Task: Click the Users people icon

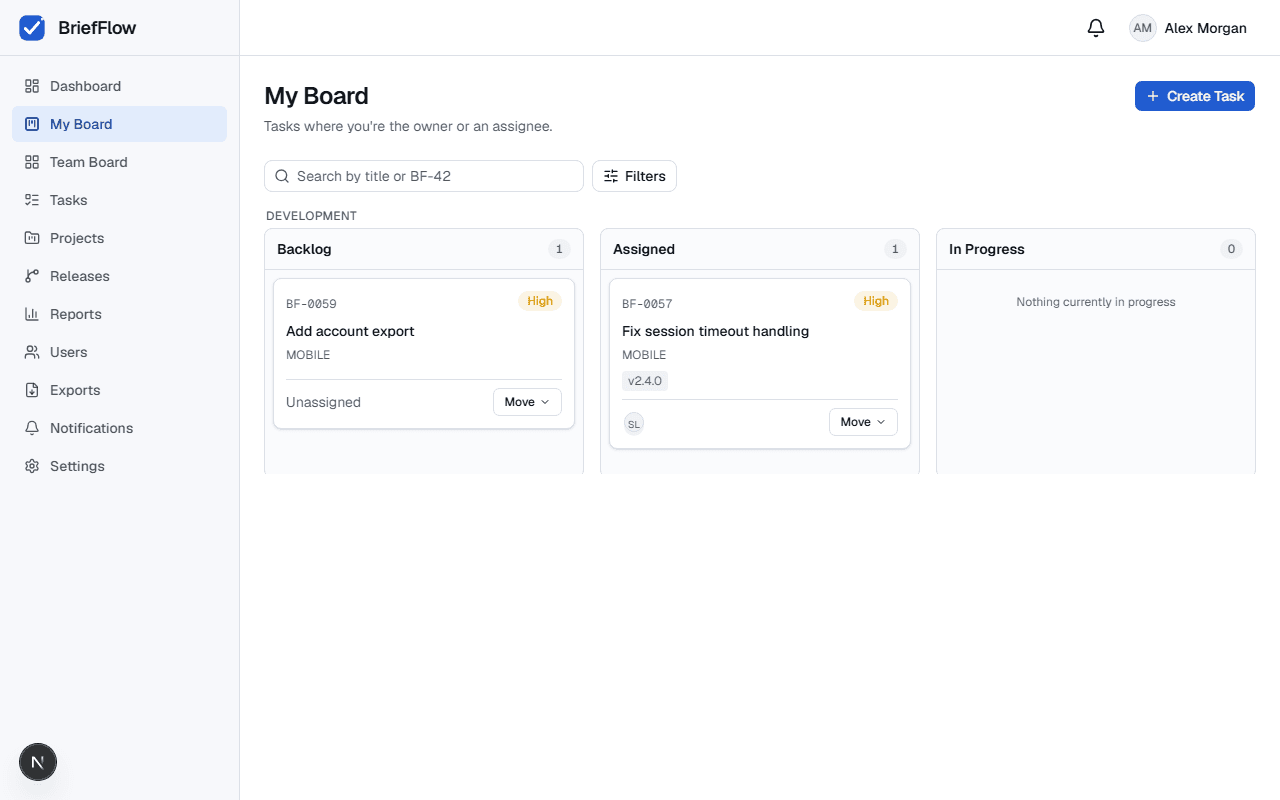Action: (x=32, y=352)
